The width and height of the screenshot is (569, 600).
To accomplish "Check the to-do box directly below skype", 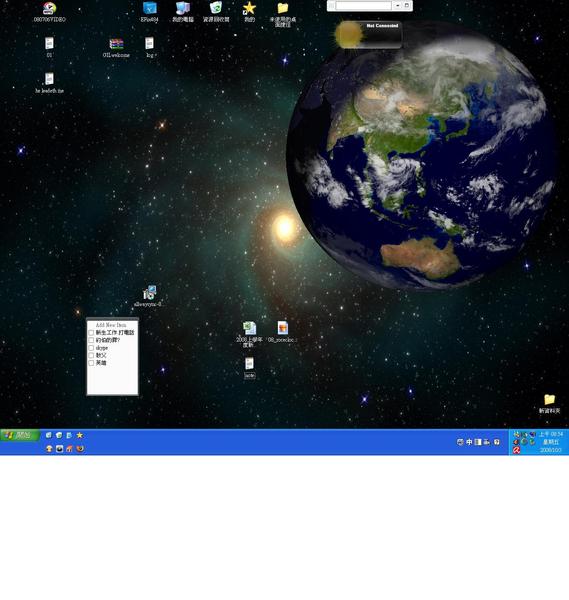I will [x=91, y=355].
